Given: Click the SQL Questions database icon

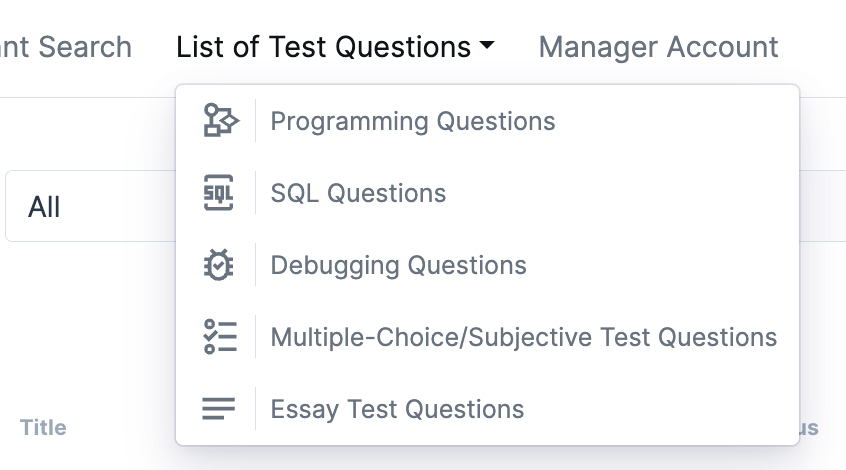Looking at the screenshot, I should [x=219, y=193].
